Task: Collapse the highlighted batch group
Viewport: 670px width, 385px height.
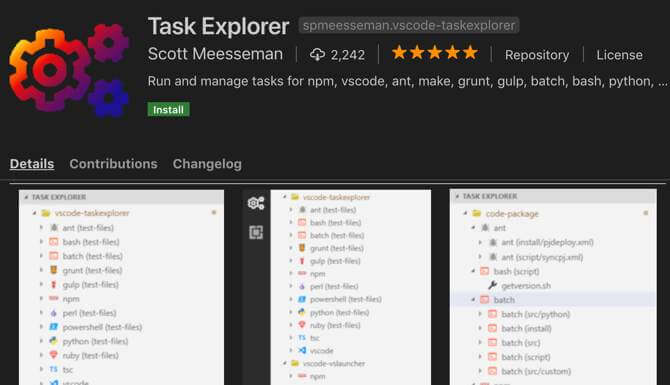Action: (x=473, y=300)
